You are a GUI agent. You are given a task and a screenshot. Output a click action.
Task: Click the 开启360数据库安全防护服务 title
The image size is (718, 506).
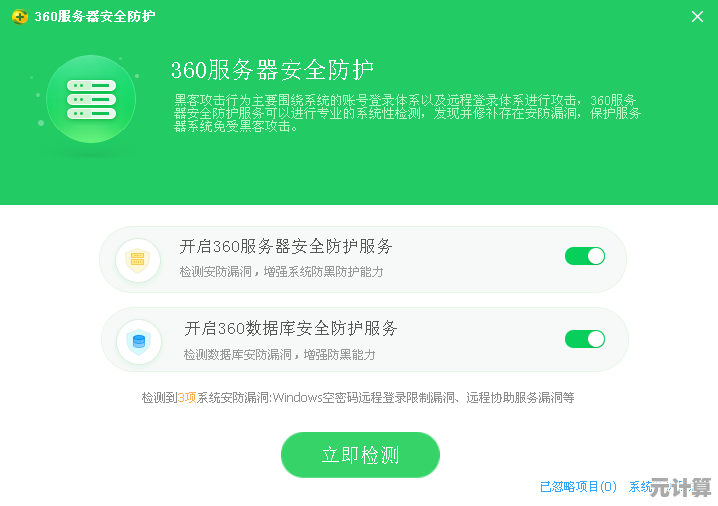coord(291,328)
